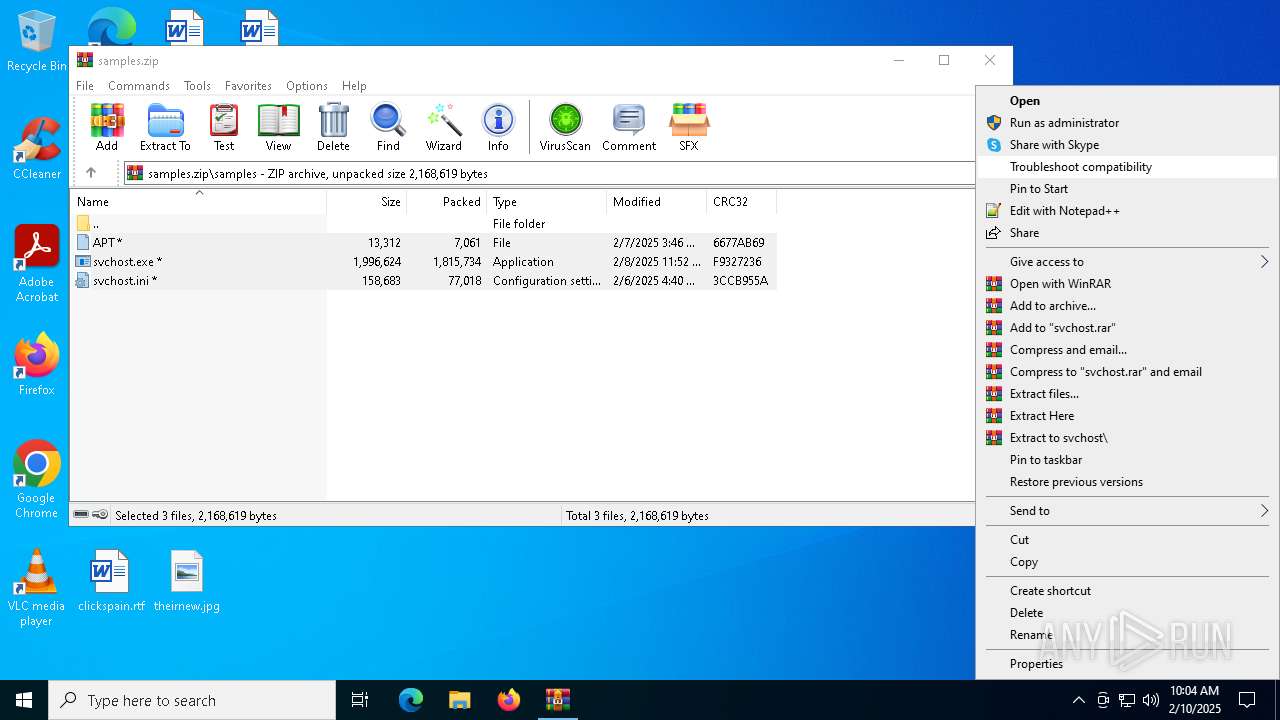
Task: Open the Find tool in WinRAR
Action: [388, 127]
